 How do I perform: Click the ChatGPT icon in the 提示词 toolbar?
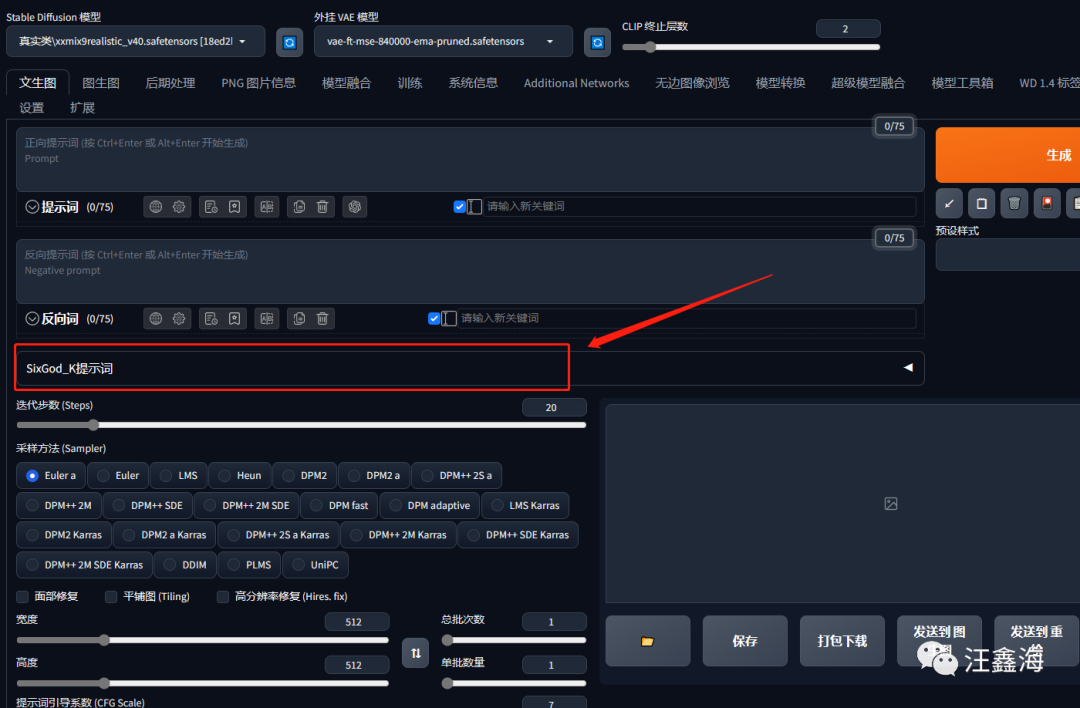pyautogui.click(x=355, y=207)
